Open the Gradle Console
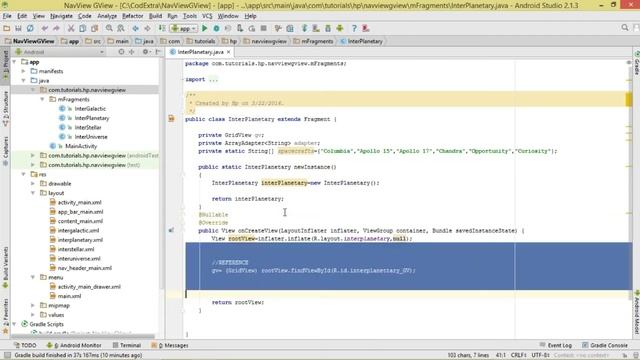Image resolution: width=640 pixels, height=360 pixels. click(x=605, y=345)
